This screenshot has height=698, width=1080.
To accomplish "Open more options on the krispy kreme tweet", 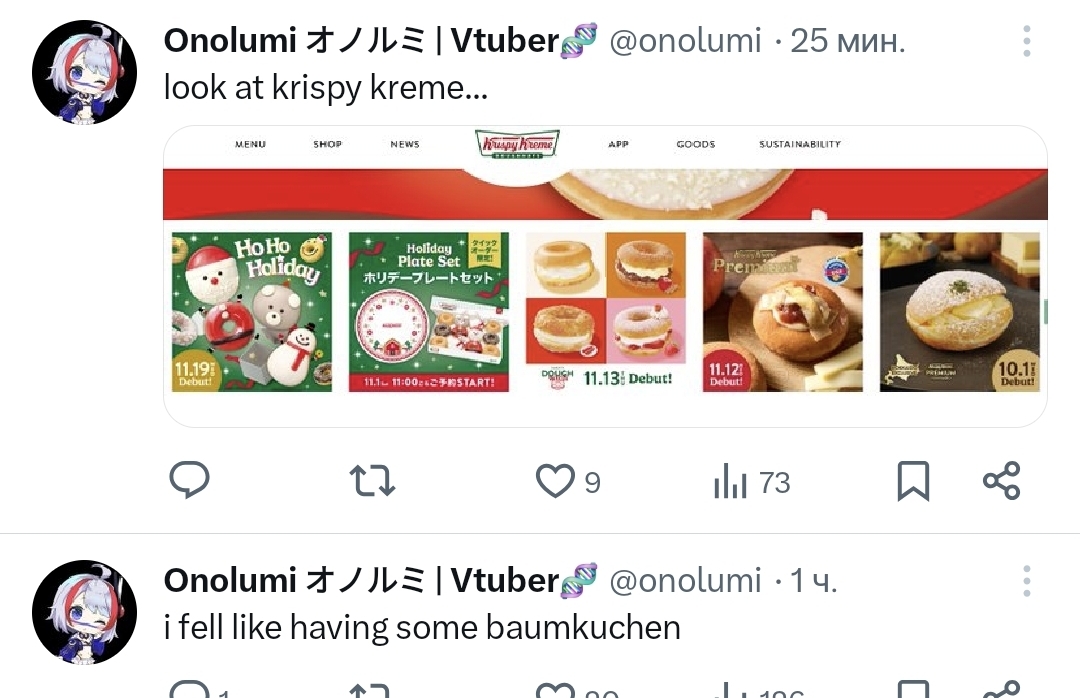I will 1026,41.
